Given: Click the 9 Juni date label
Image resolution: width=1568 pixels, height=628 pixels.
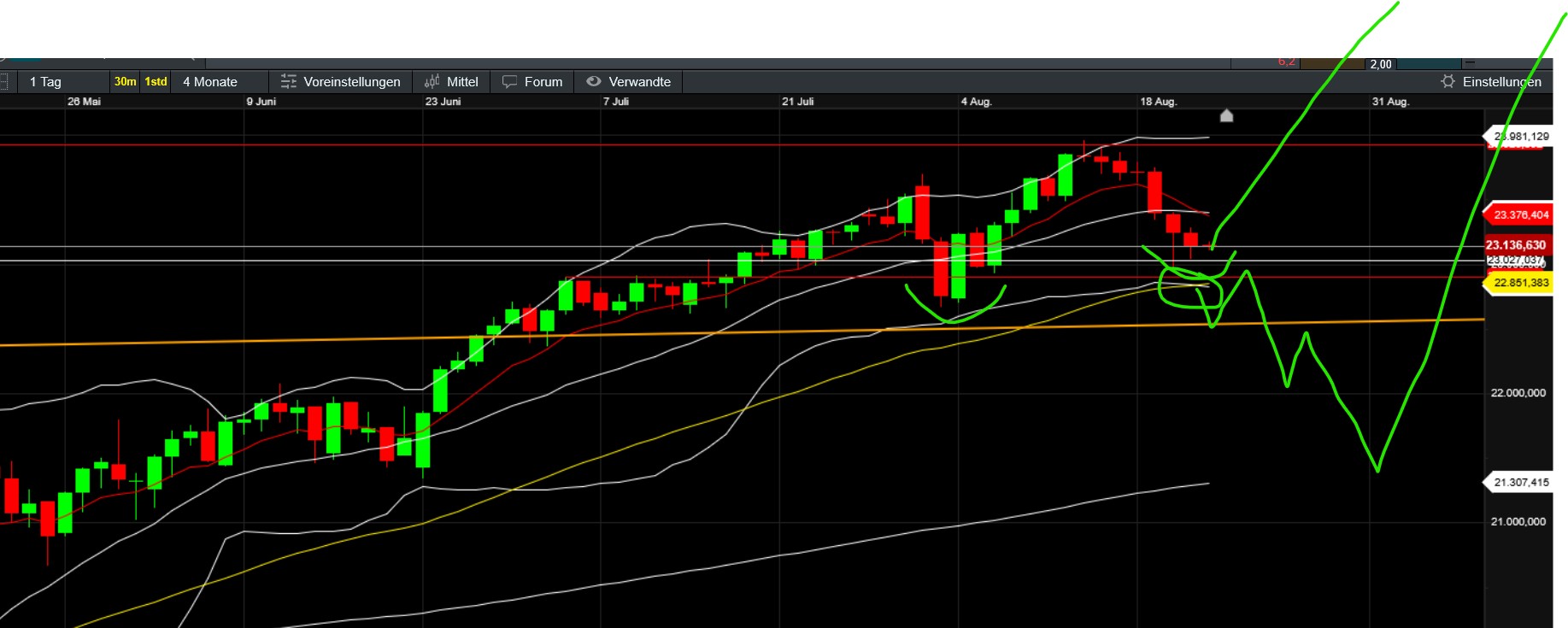Looking at the screenshot, I should 261,102.
